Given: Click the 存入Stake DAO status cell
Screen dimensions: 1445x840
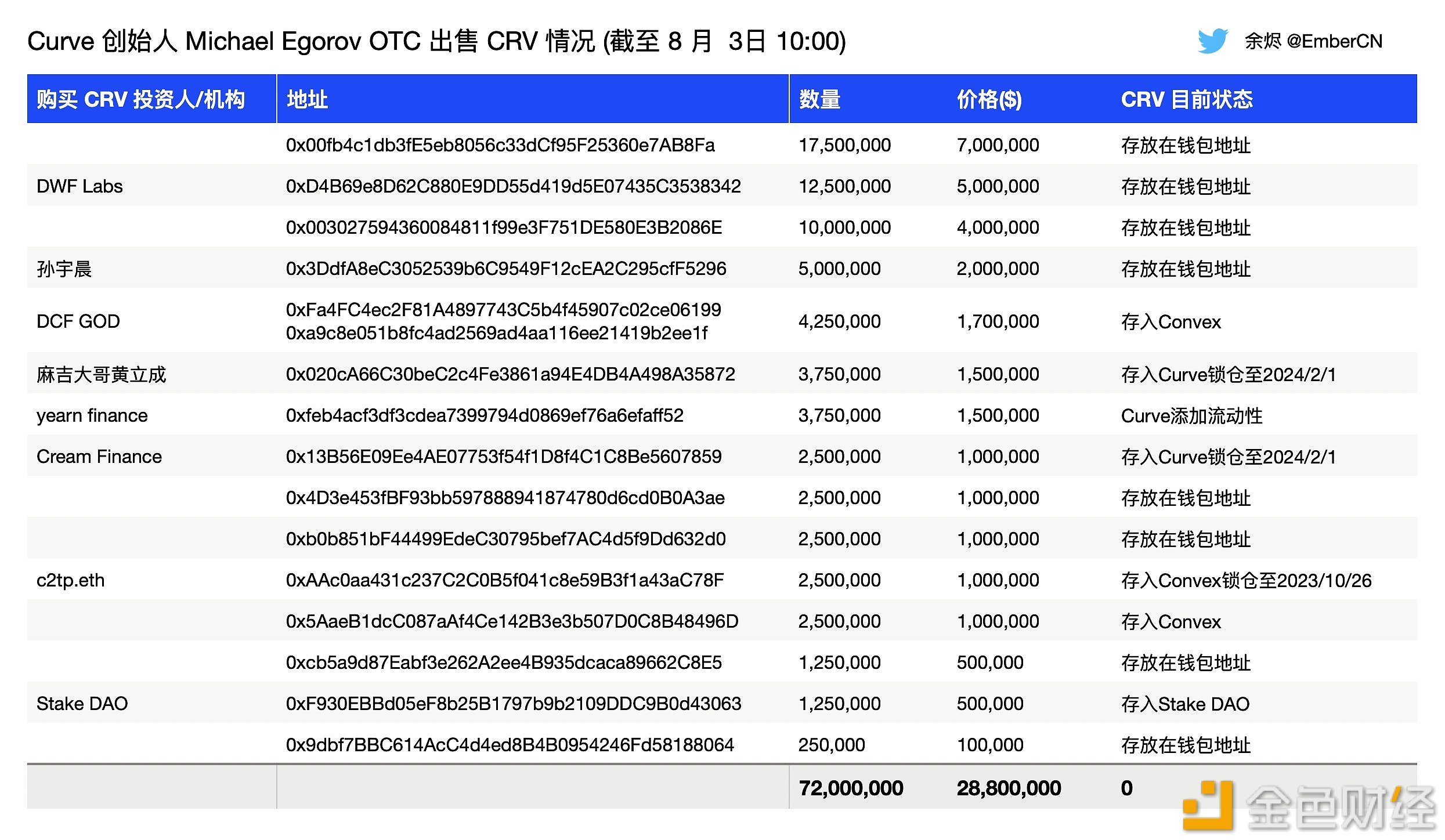Looking at the screenshot, I should [1186, 704].
